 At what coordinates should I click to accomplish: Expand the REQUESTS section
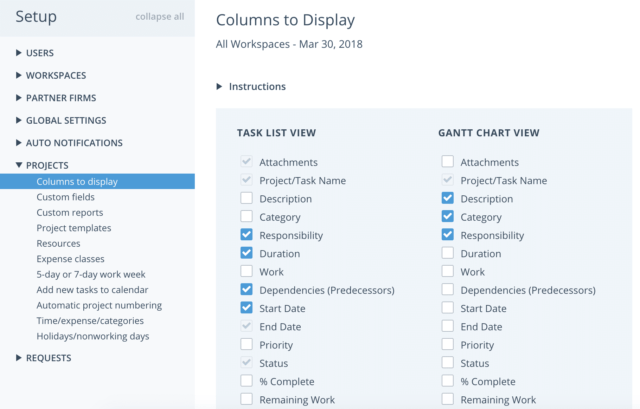click(x=18, y=358)
